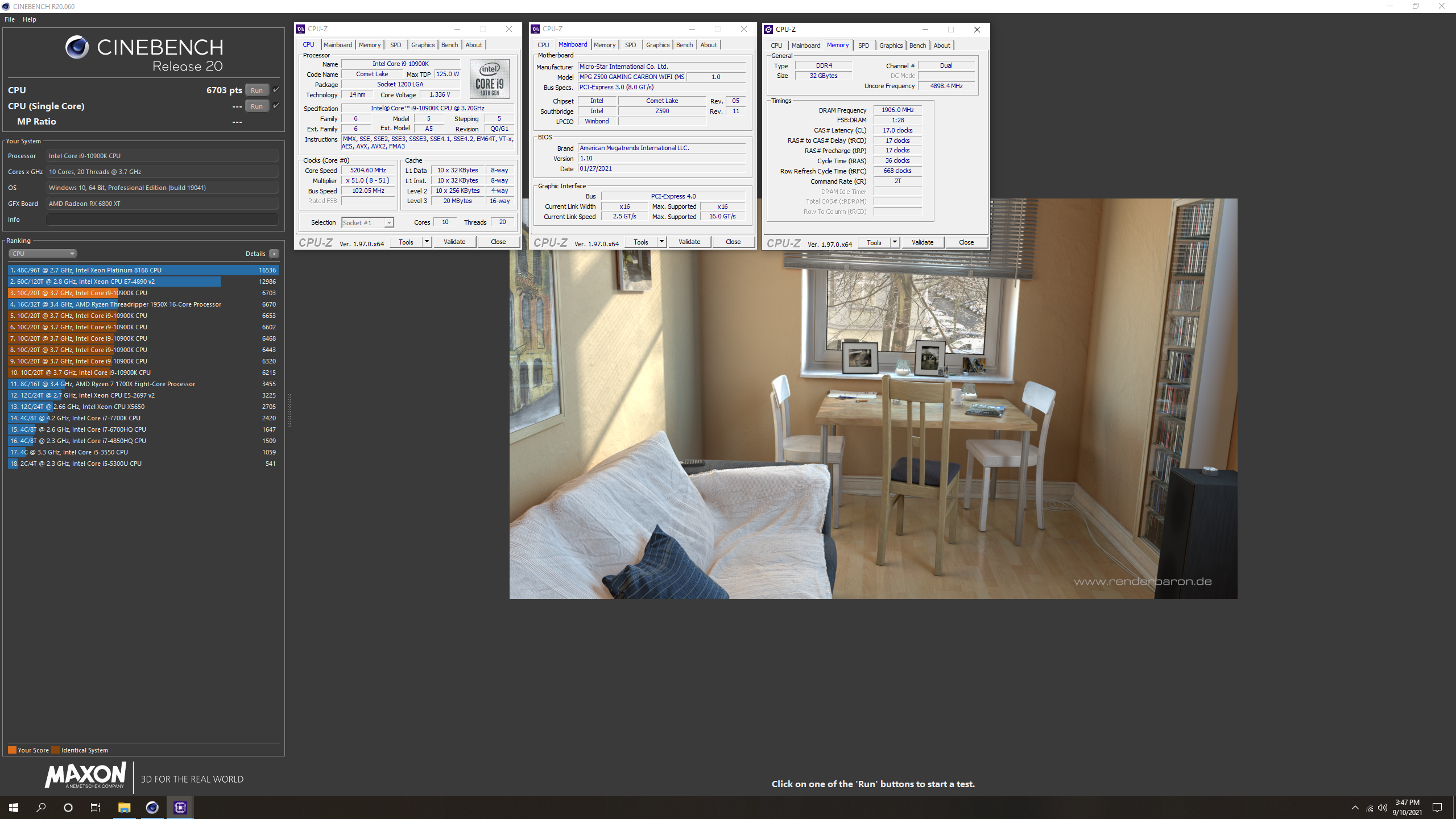1456x819 pixels.
Task: Click the orange Your Score legend swatch
Action: click(x=12, y=750)
